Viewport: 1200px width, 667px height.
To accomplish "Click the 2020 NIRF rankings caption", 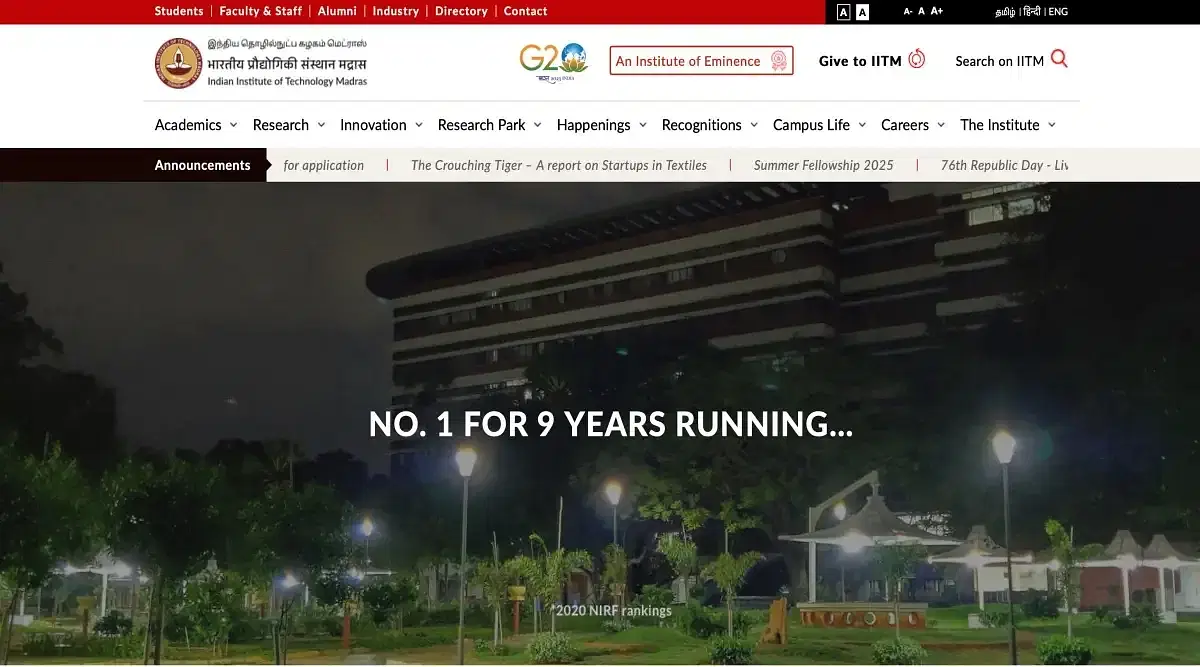I will point(613,610).
